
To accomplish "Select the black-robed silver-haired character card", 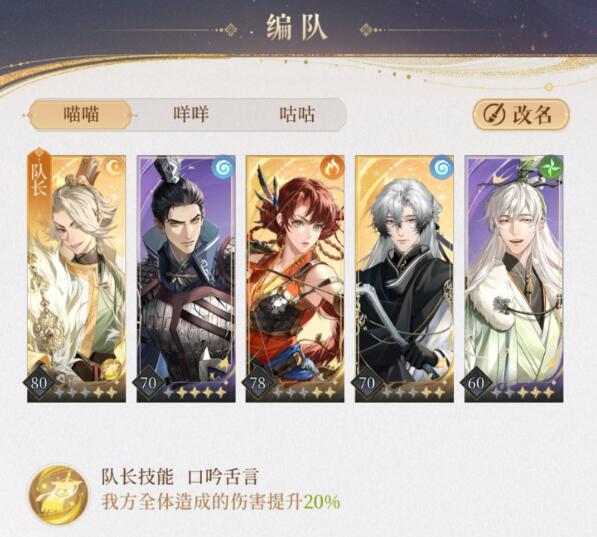I will click(404, 278).
